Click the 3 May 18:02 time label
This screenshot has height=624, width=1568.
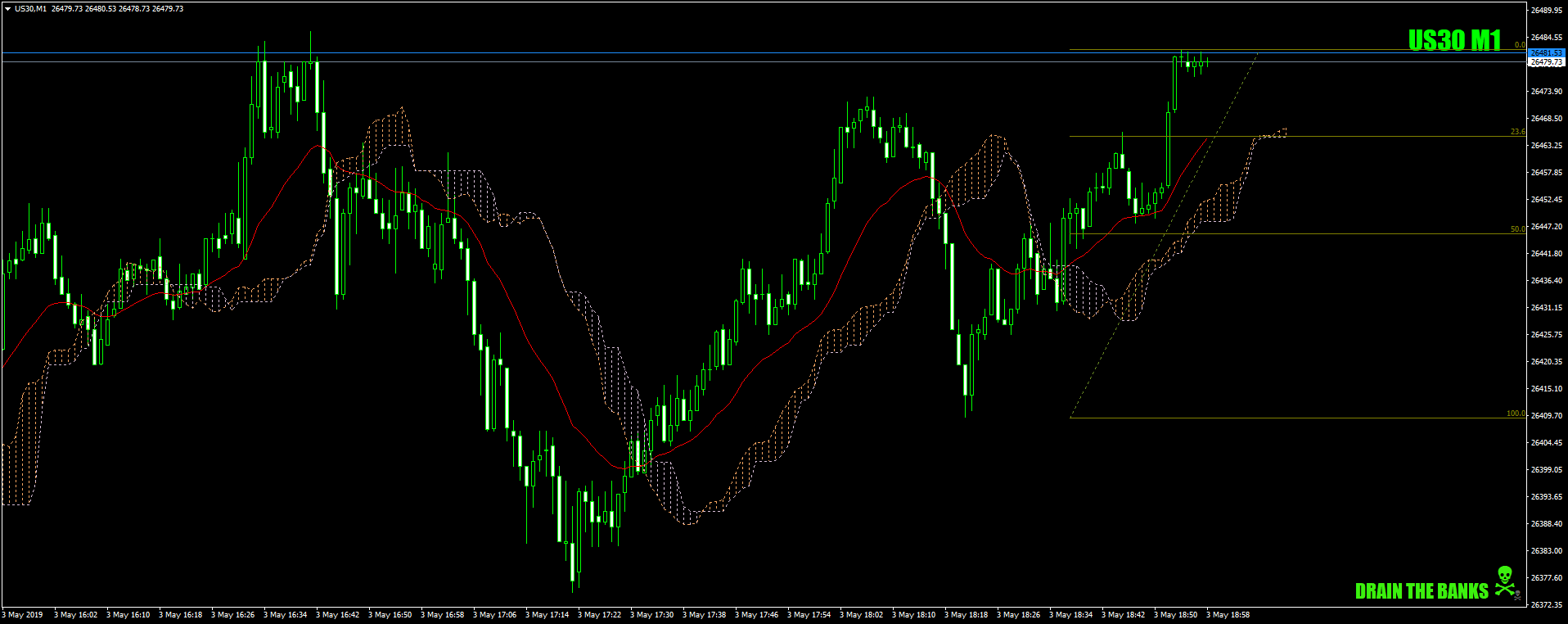[x=862, y=615]
